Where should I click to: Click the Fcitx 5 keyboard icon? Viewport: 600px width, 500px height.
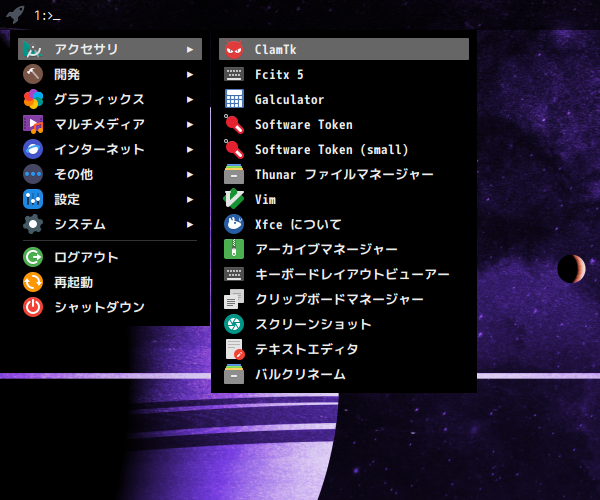point(234,74)
